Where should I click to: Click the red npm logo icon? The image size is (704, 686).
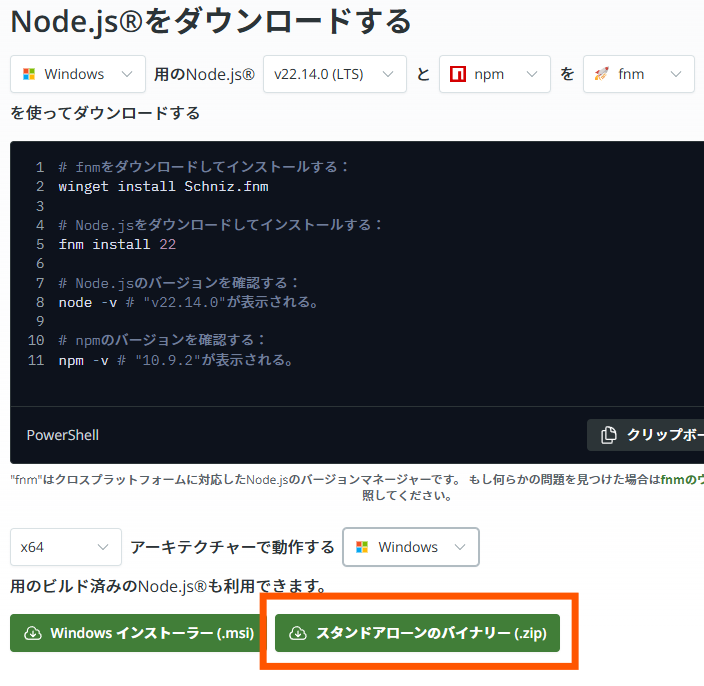click(x=458, y=74)
